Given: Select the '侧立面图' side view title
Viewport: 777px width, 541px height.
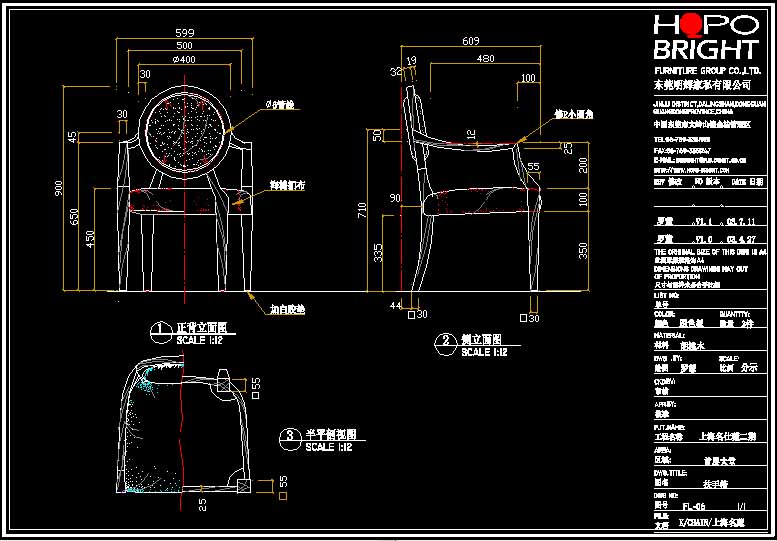Looking at the screenshot, I should [481, 339].
